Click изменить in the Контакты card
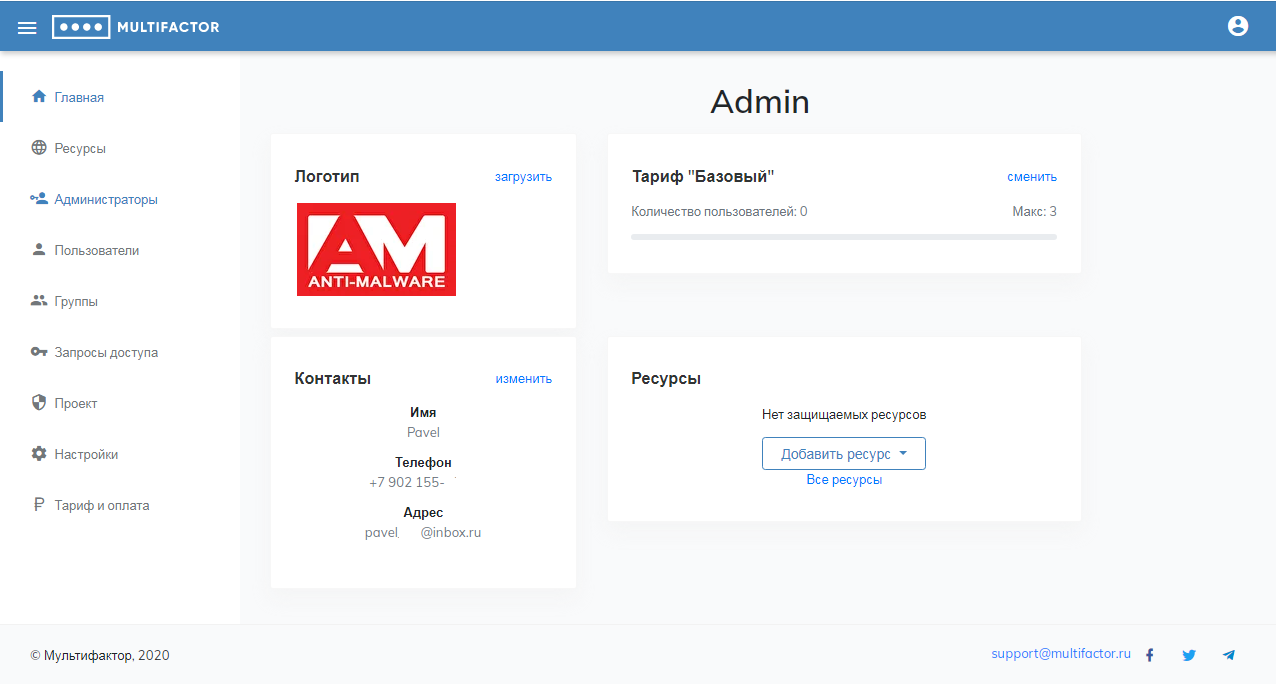Image resolution: width=1276 pixels, height=684 pixels. (524, 379)
